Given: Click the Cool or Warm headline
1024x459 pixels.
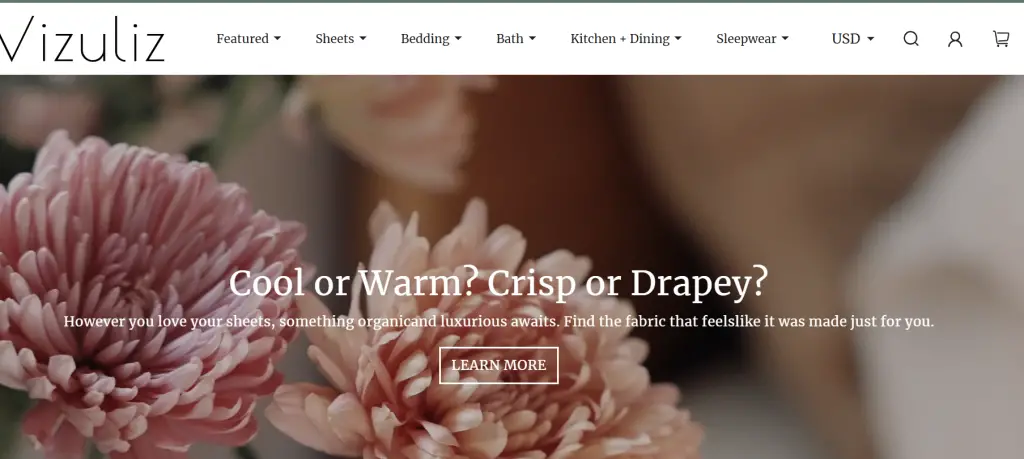Looking at the screenshot, I should (498, 283).
